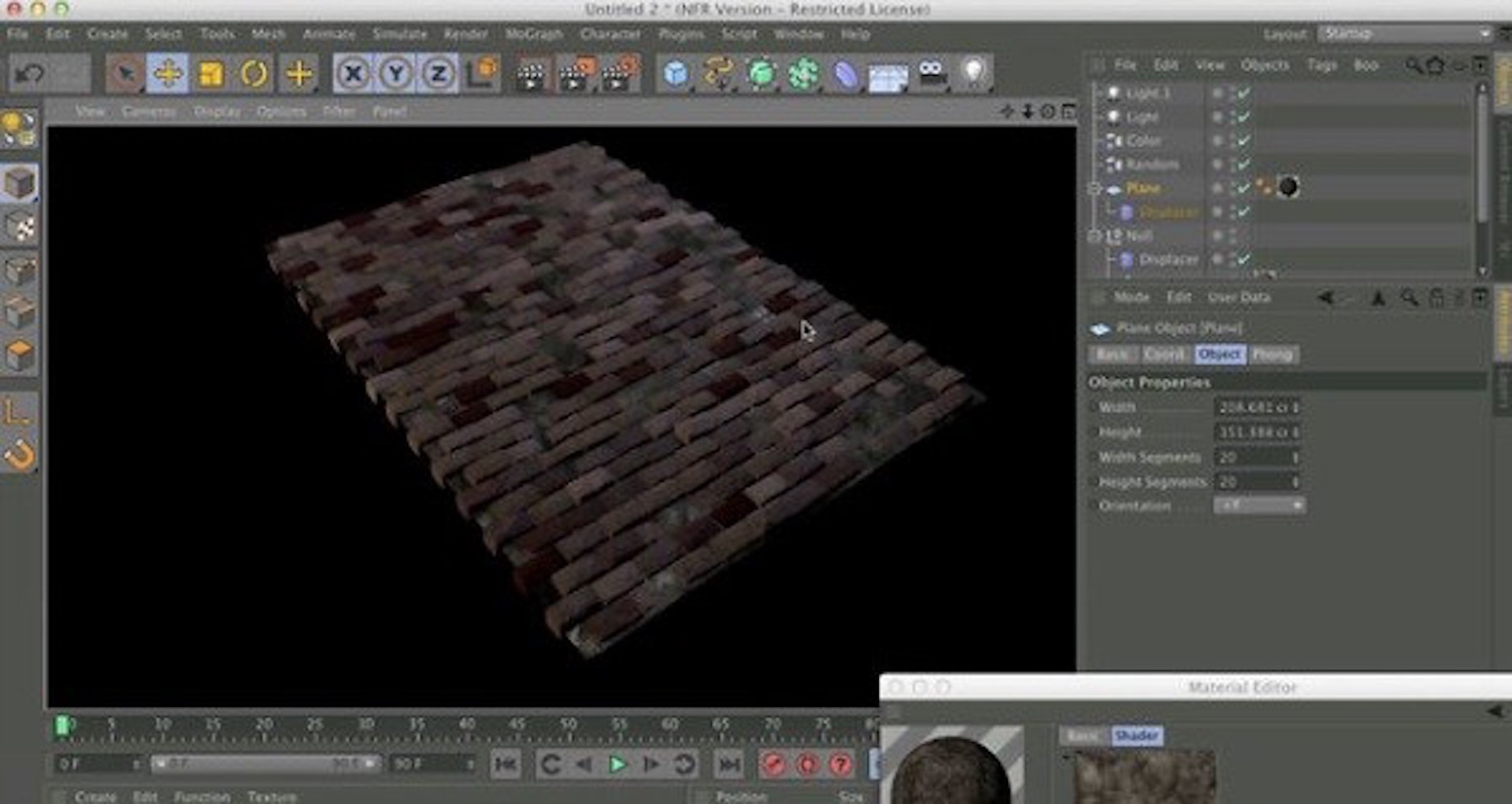This screenshot has height=804, width=1512.
Task: Add a Light object from the toolbar
Action: [974, 75]
